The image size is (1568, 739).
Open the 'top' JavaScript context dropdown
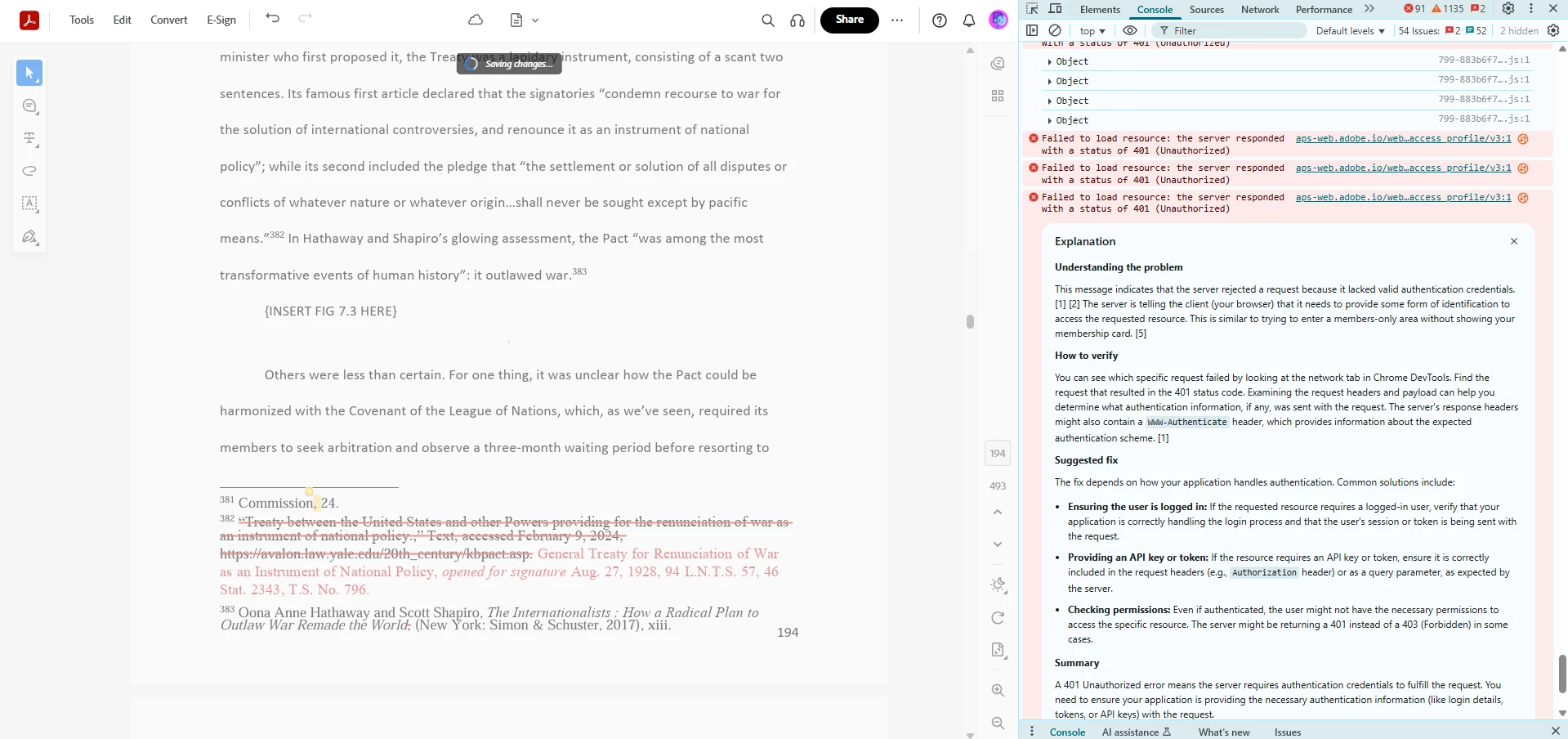1092,31
